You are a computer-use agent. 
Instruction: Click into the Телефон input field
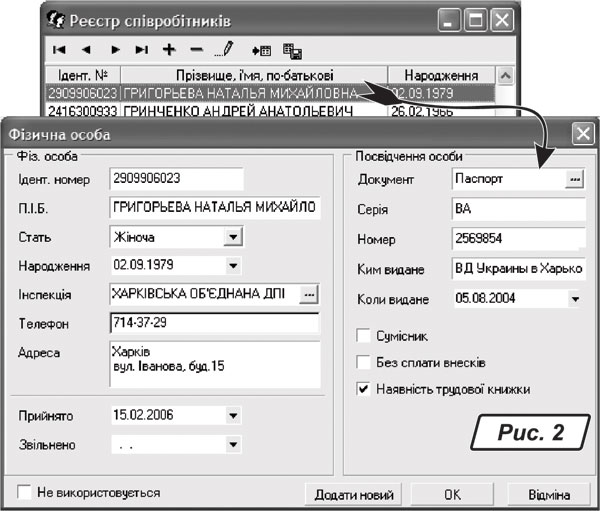pos(214,324)
